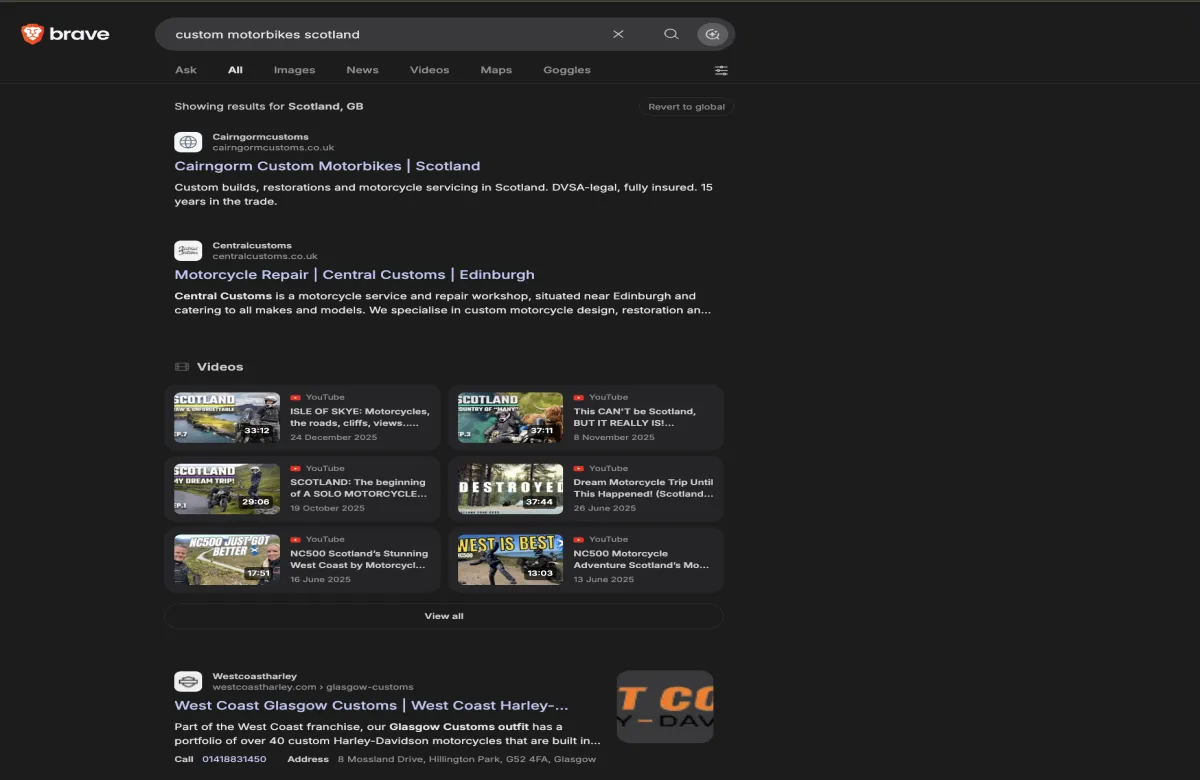The image size is (1200, 780).
Task: Click the phone number 01418831450
Action: 234,760
